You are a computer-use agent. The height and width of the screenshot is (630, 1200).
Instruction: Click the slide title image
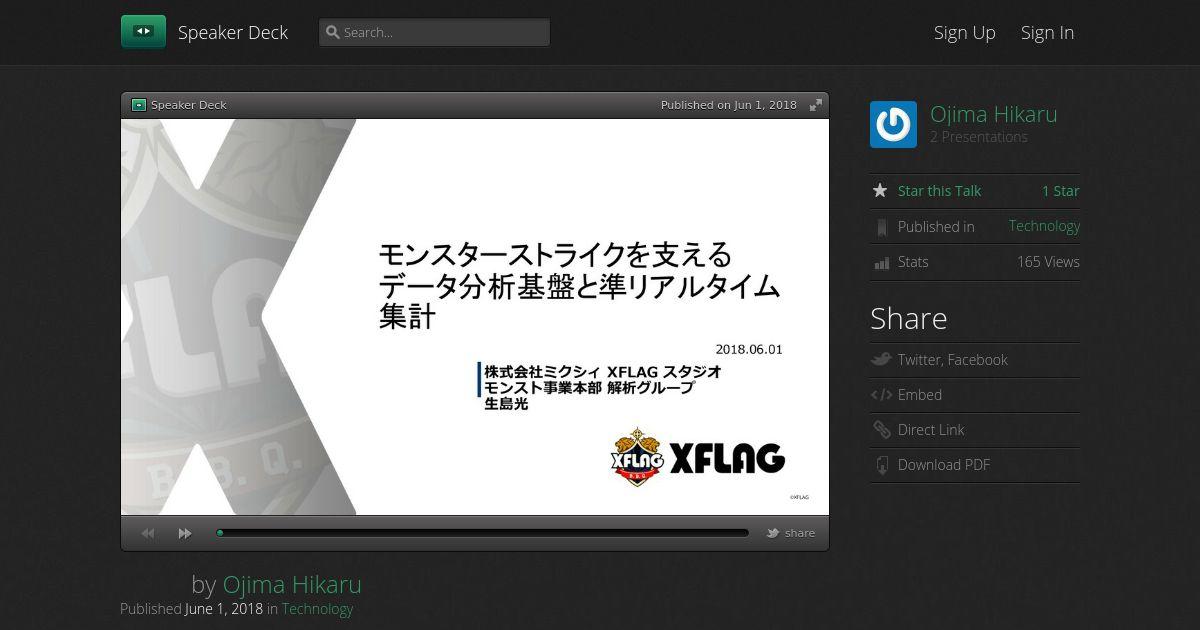(x=475, y=317)
